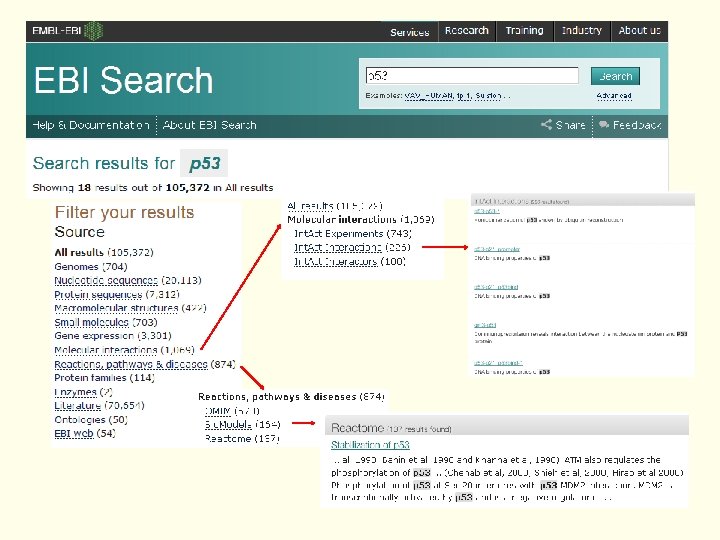Open About EBI Search

tap(209, 125)
